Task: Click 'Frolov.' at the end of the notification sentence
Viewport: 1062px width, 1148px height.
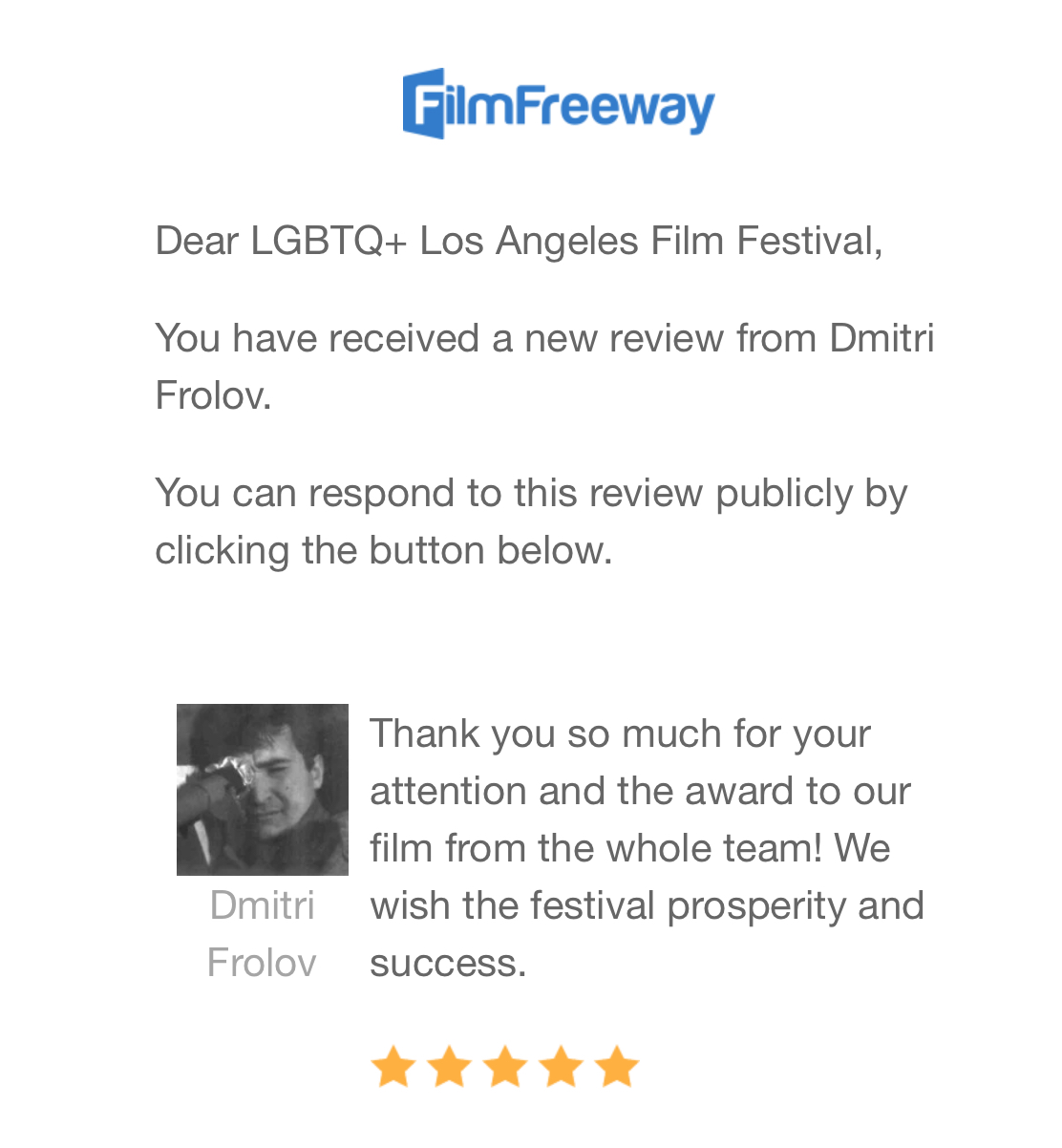Action: coord(213,395)
